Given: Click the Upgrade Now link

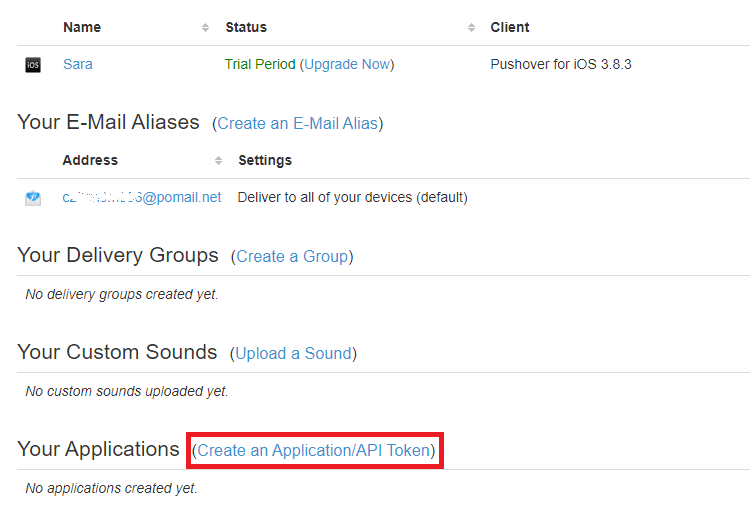Looking at the screenshot, I should 347,64.
